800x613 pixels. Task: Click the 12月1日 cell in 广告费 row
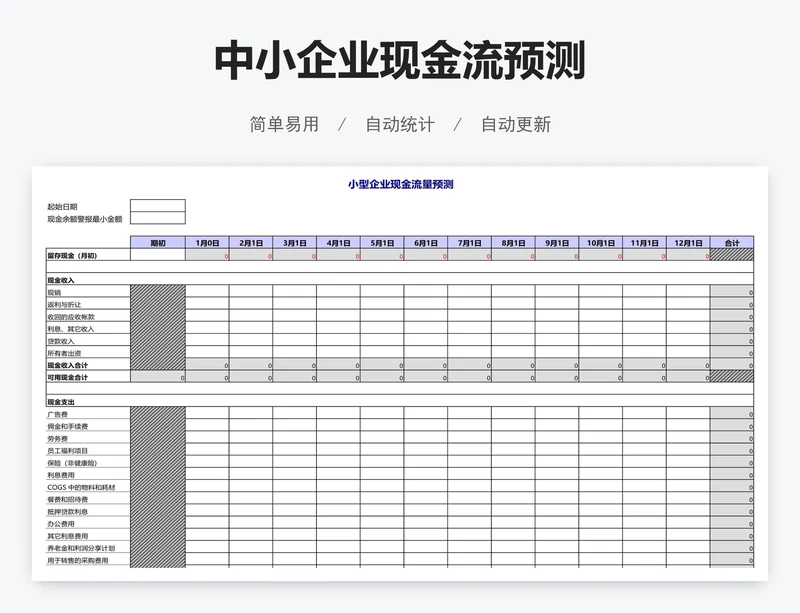pos(688,413)
